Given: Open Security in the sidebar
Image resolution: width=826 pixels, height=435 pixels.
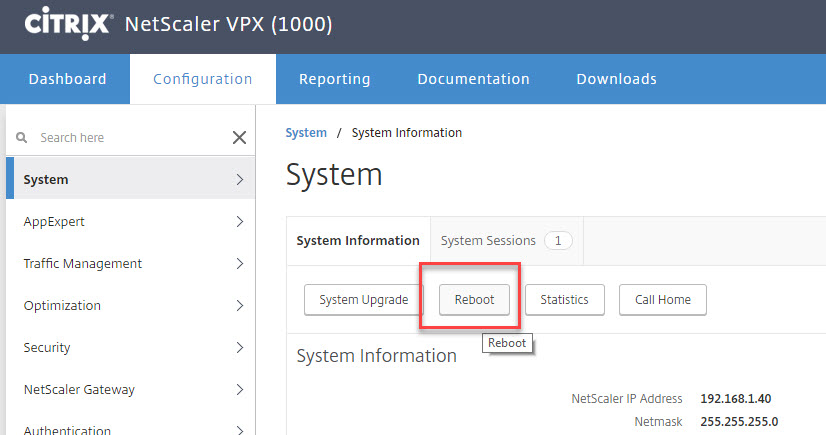Looking at the screenshot, I should tap(131, 348).
